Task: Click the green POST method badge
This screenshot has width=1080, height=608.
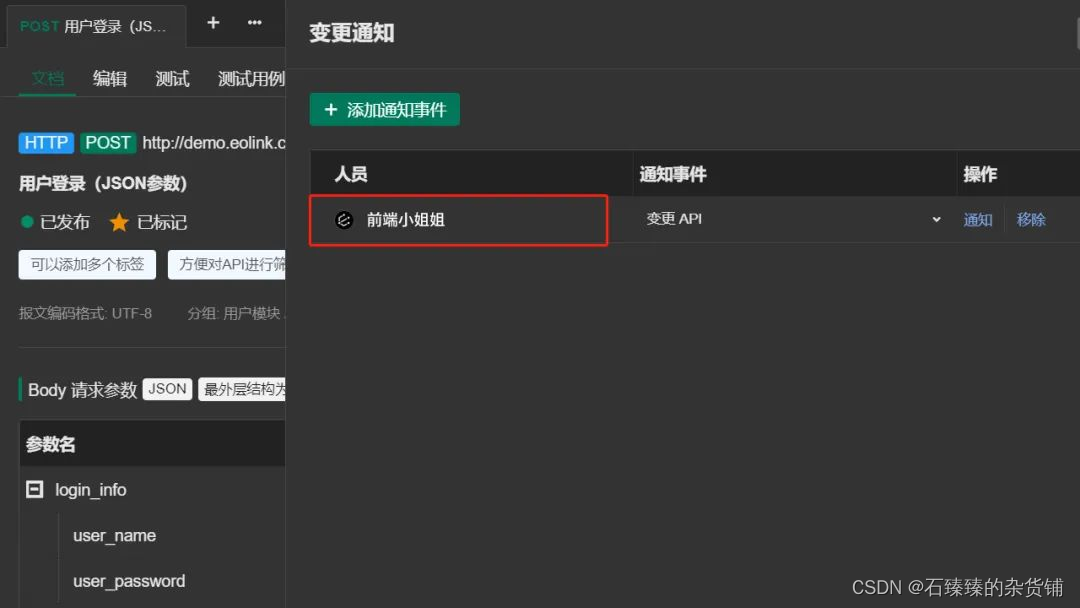Action: 107,142
